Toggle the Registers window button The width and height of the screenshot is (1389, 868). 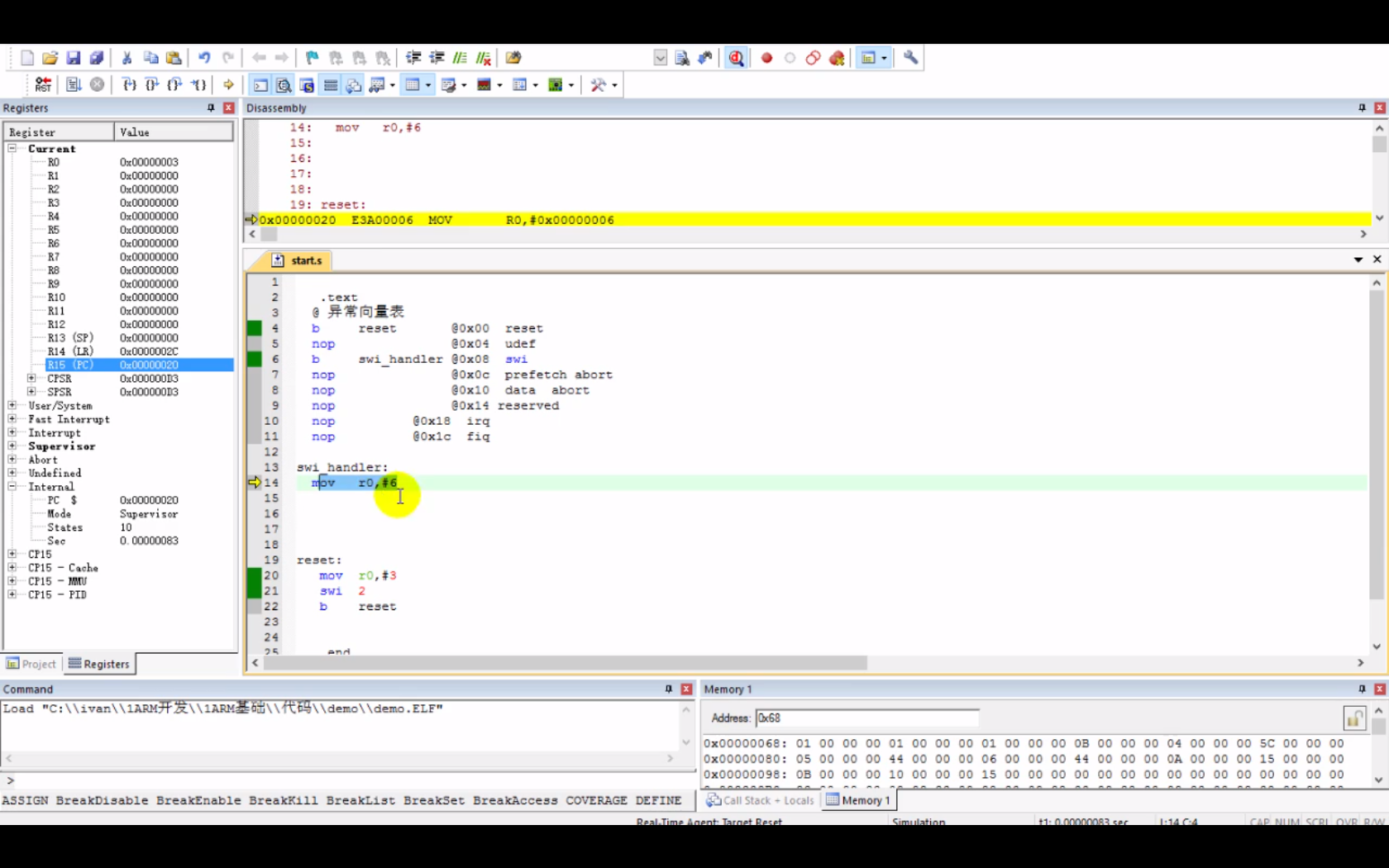coord(331,85)
